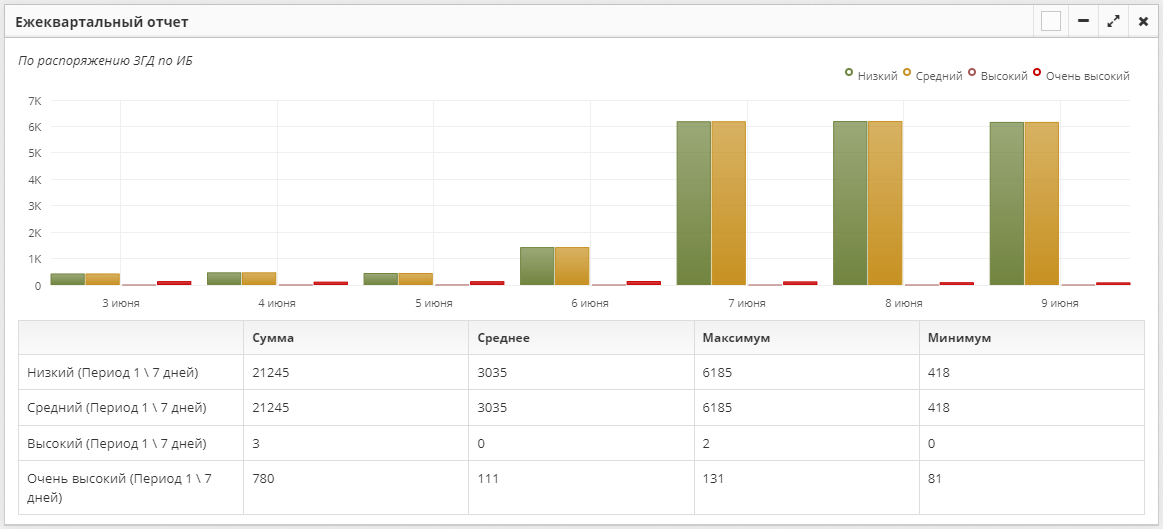Click Максимум value 2 in Высокий row
This screenshot has width=1163, height=529.
[706, 444]
